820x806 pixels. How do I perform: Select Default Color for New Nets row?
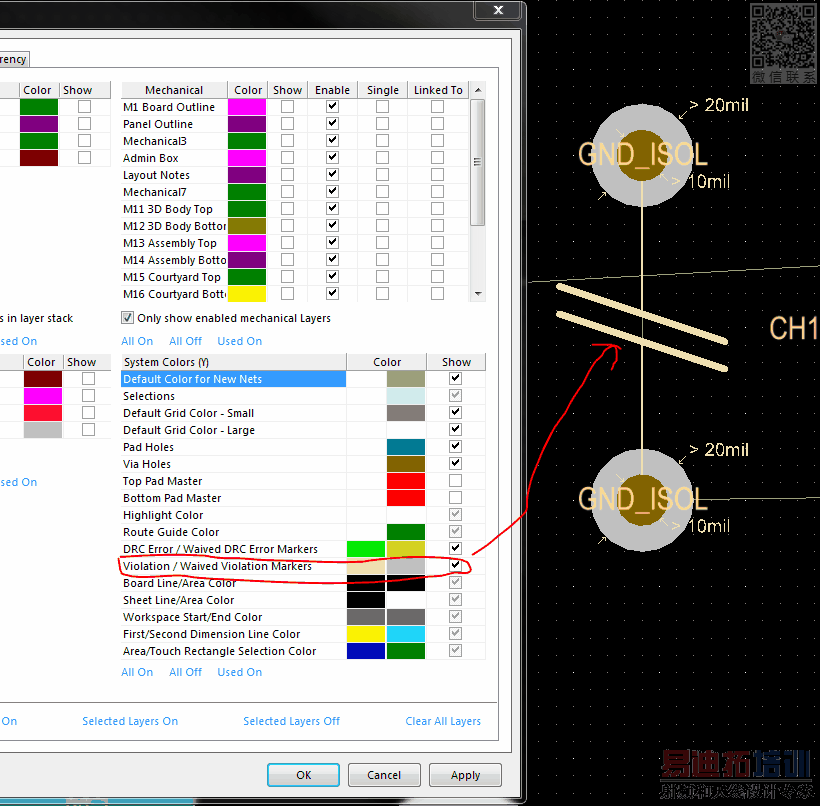point(233,379)
